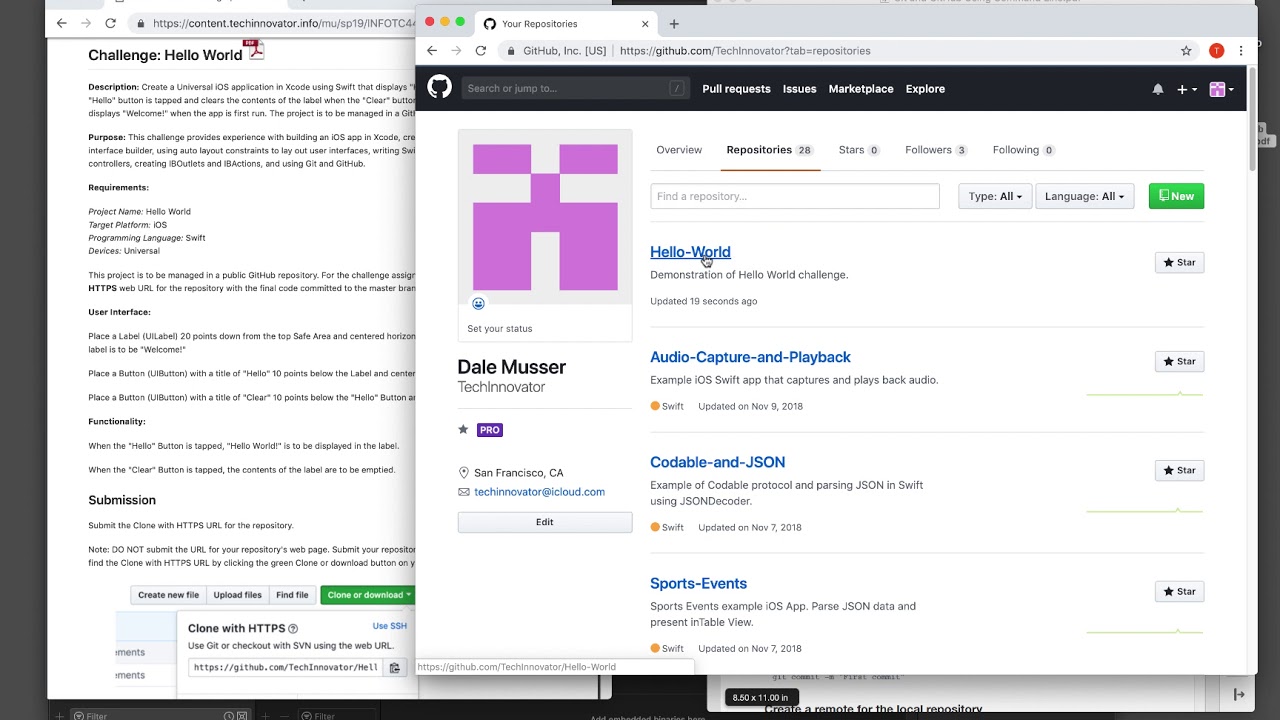The image size is (1280, 720).
Task: Create a repository with the green New button
Action: [x=1176, y=196]
